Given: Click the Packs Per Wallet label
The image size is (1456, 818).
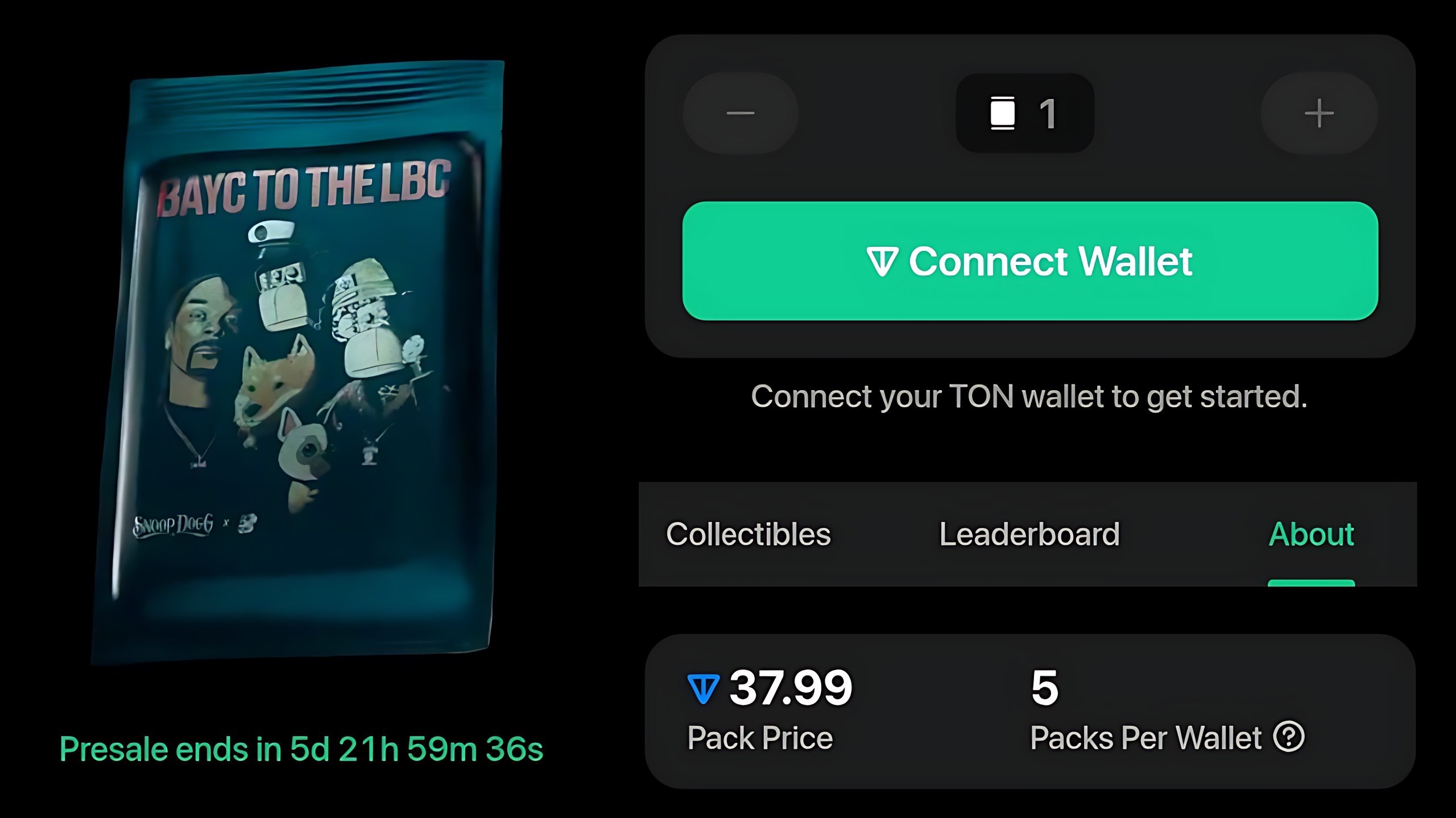Looking at the screenshot, I should coord(1146,738).
